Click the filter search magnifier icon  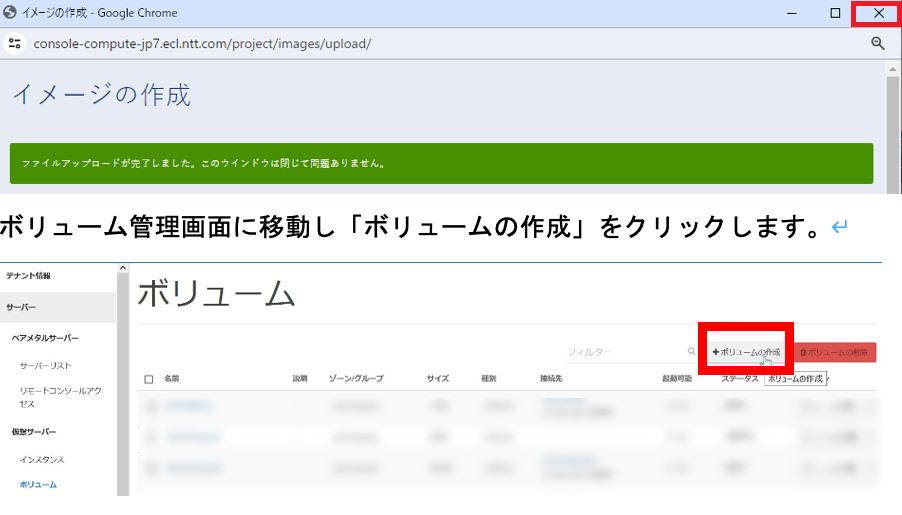(691, 351)
